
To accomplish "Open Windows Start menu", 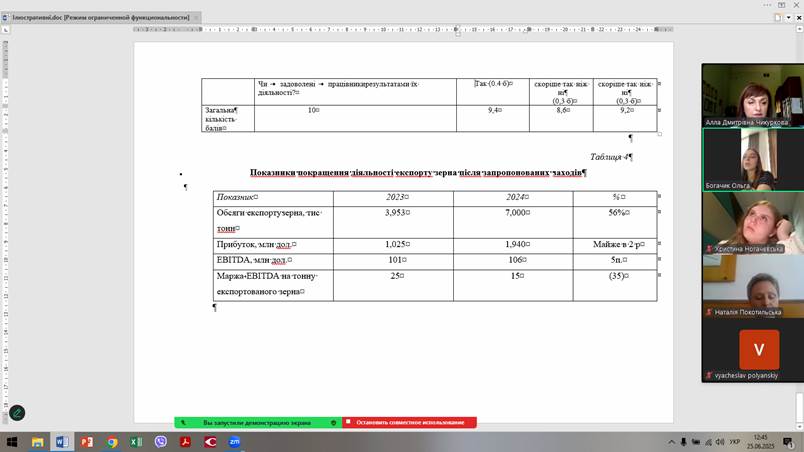I will coord(10,441).
